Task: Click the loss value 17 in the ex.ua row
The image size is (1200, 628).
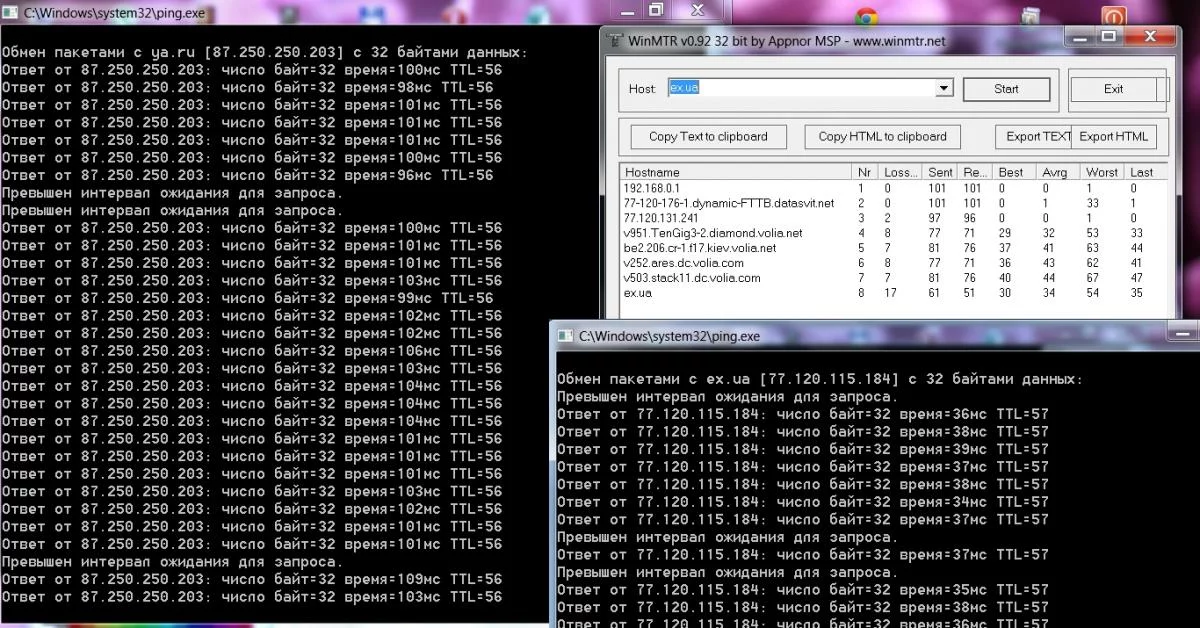Action: 890,293
